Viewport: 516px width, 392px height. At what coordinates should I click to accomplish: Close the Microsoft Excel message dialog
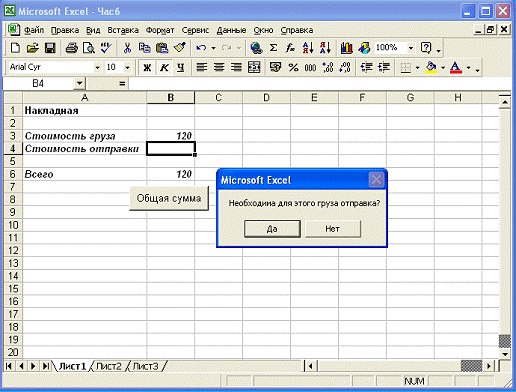click(376, 180)
